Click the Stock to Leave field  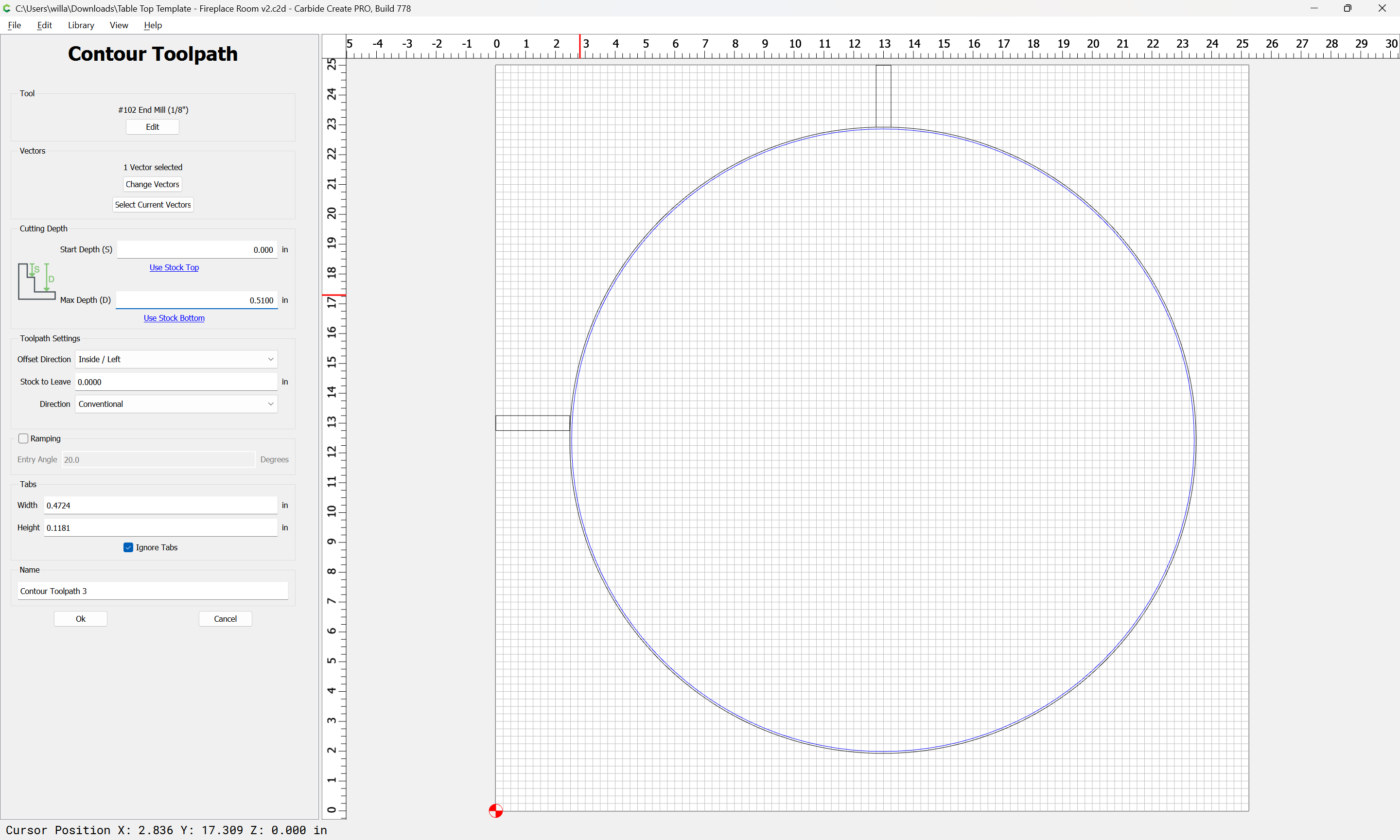pyautogui.click(x=176, y=382)
